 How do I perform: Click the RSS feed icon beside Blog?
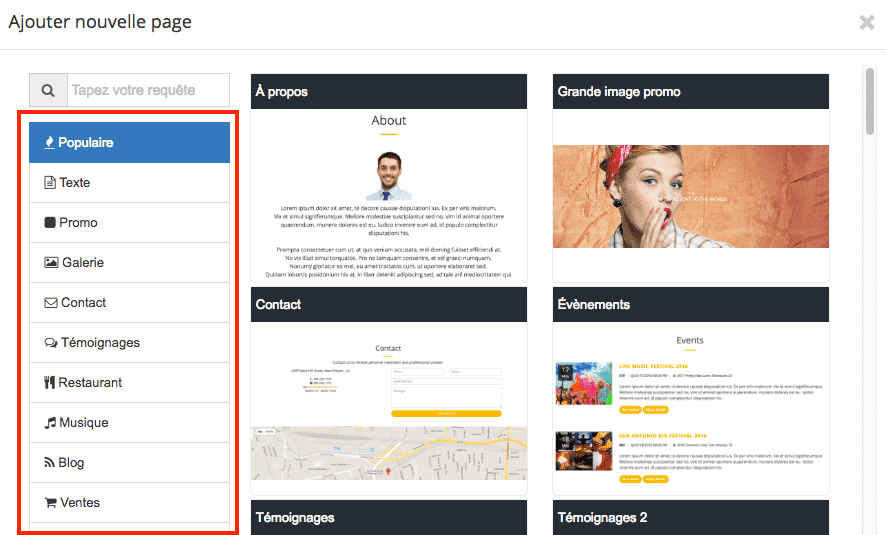pyautogui.click(x=50, y=463)
